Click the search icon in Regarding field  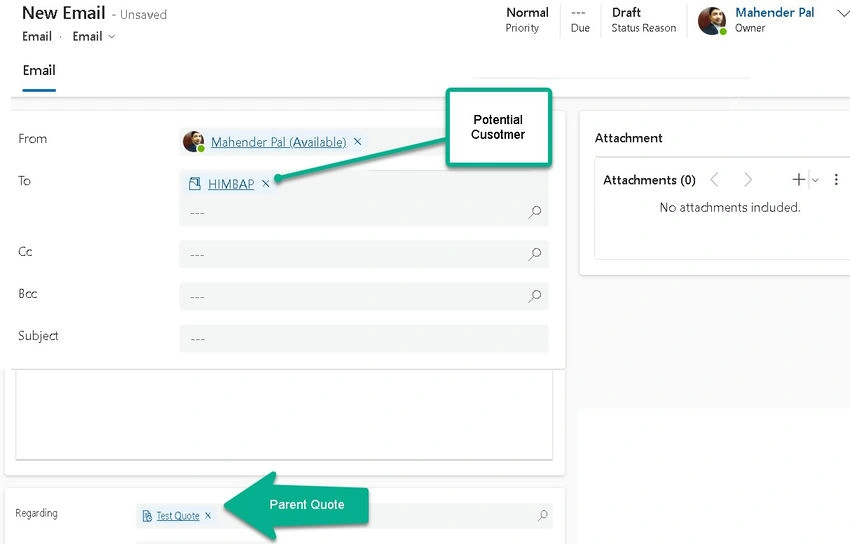click(542, 515)
